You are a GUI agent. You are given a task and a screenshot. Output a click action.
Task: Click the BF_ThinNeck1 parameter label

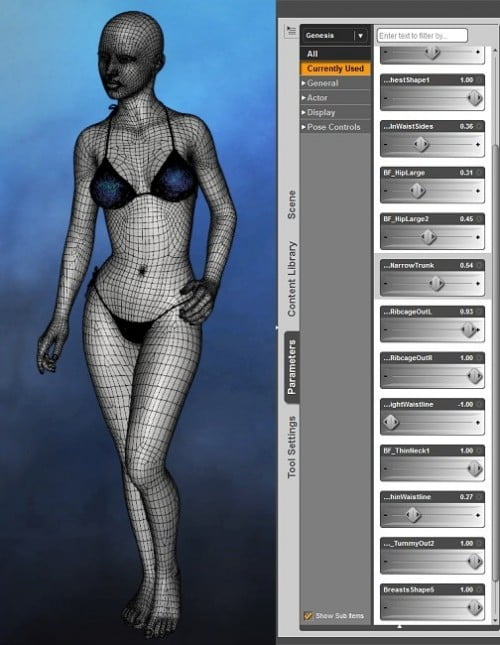(406, 451)
